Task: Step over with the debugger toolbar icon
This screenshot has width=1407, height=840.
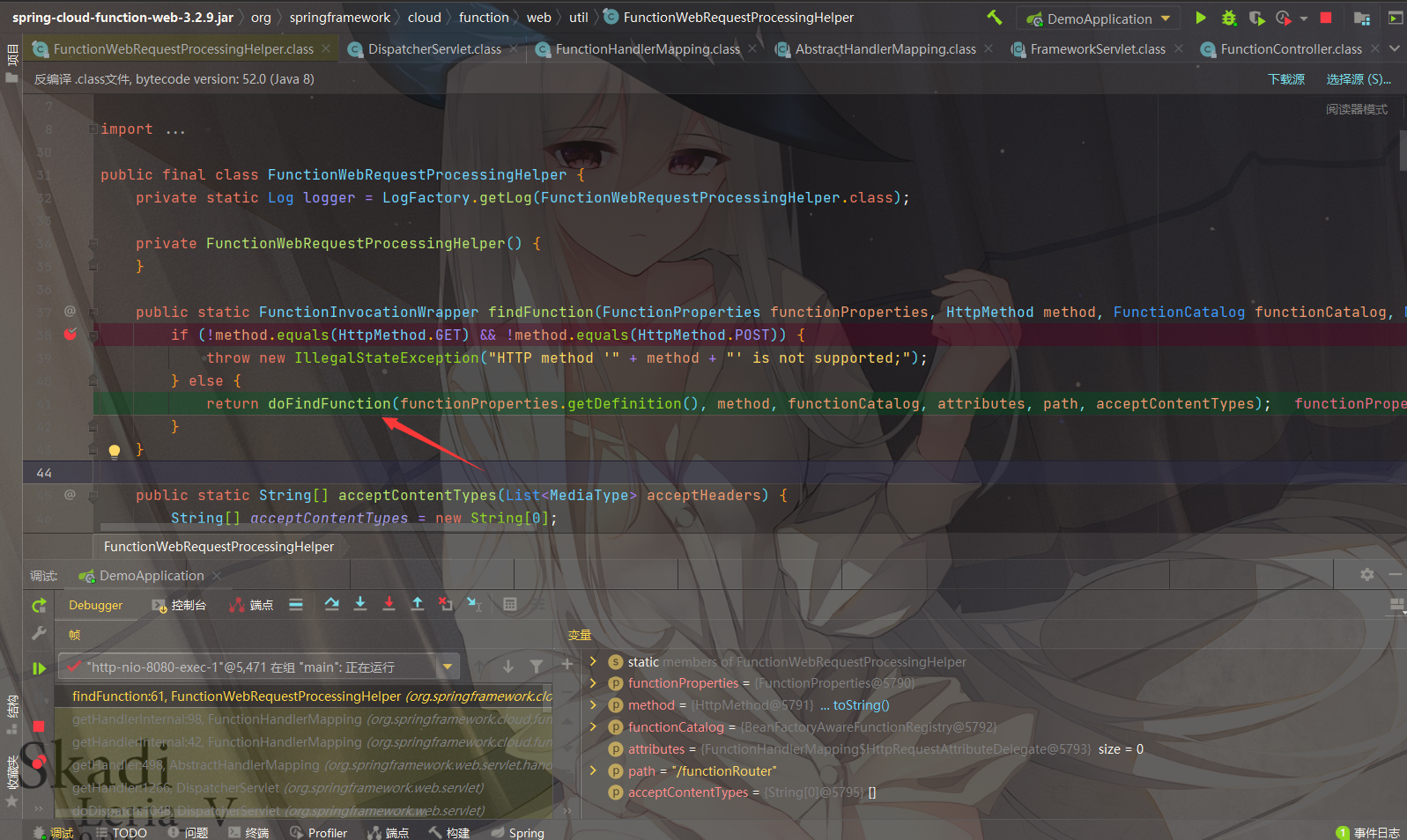Action: 331,604
